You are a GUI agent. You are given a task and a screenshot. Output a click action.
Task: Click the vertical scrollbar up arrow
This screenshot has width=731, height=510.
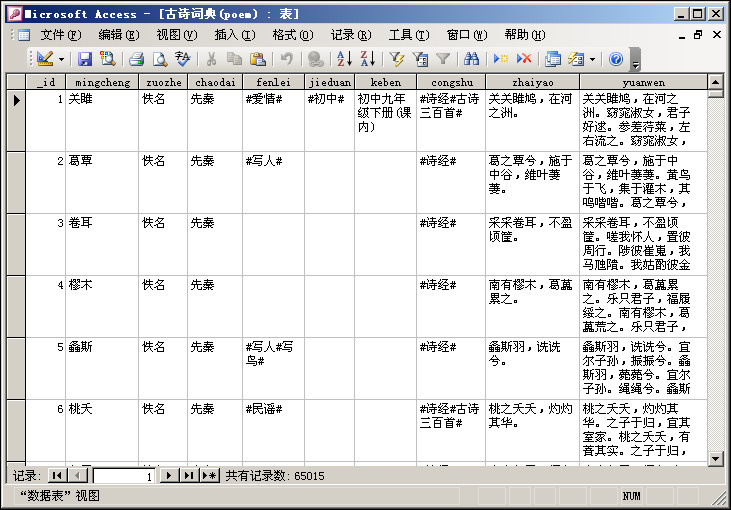(x=715, y=83)
